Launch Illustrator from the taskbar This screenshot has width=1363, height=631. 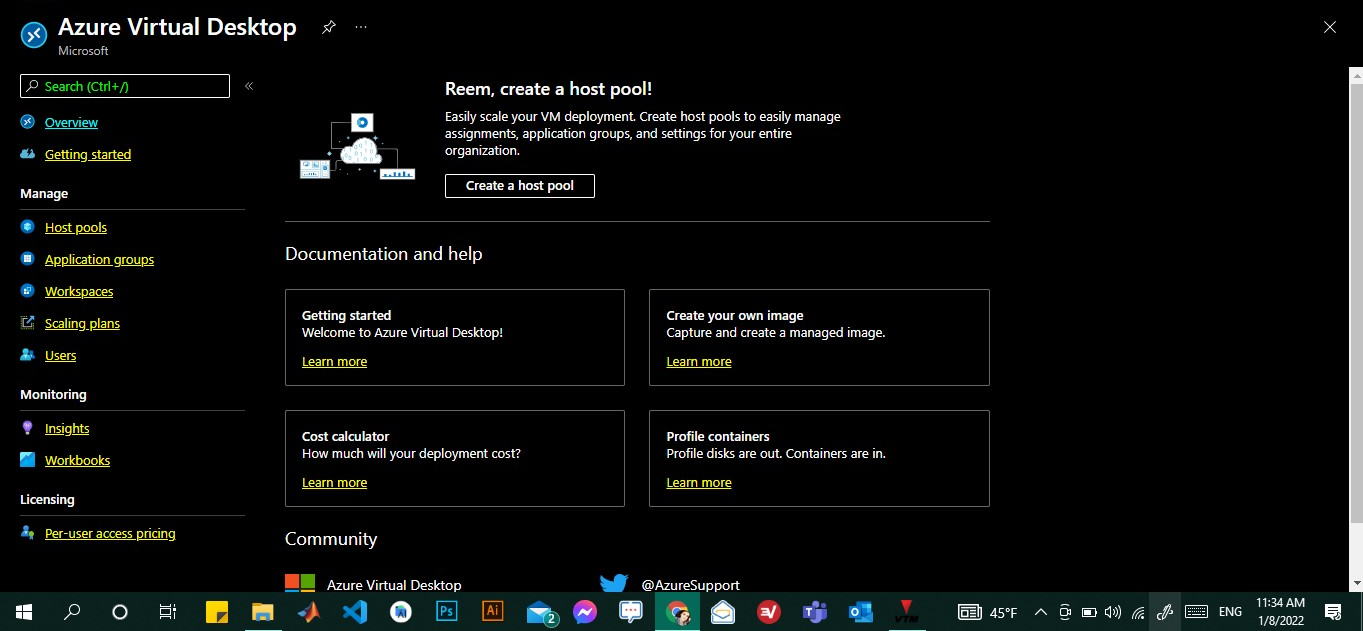(x=492, y=612)
